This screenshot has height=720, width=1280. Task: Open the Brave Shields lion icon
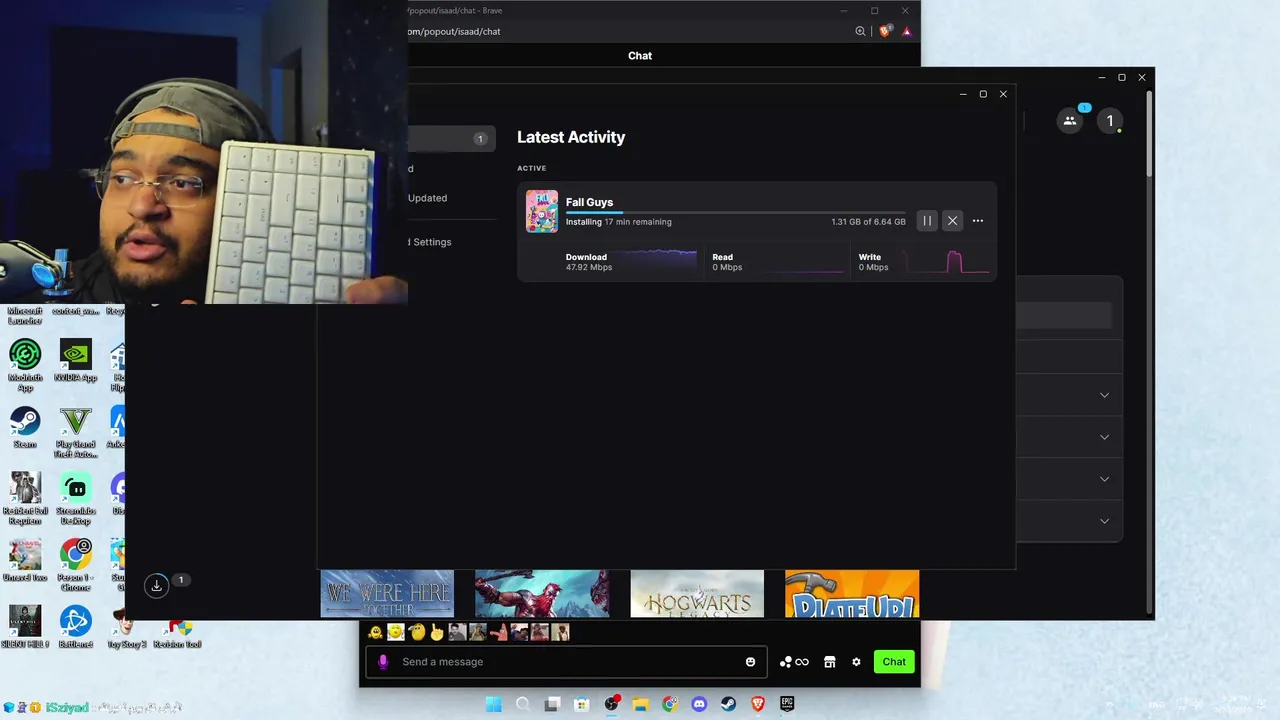[x=885, y=31]
